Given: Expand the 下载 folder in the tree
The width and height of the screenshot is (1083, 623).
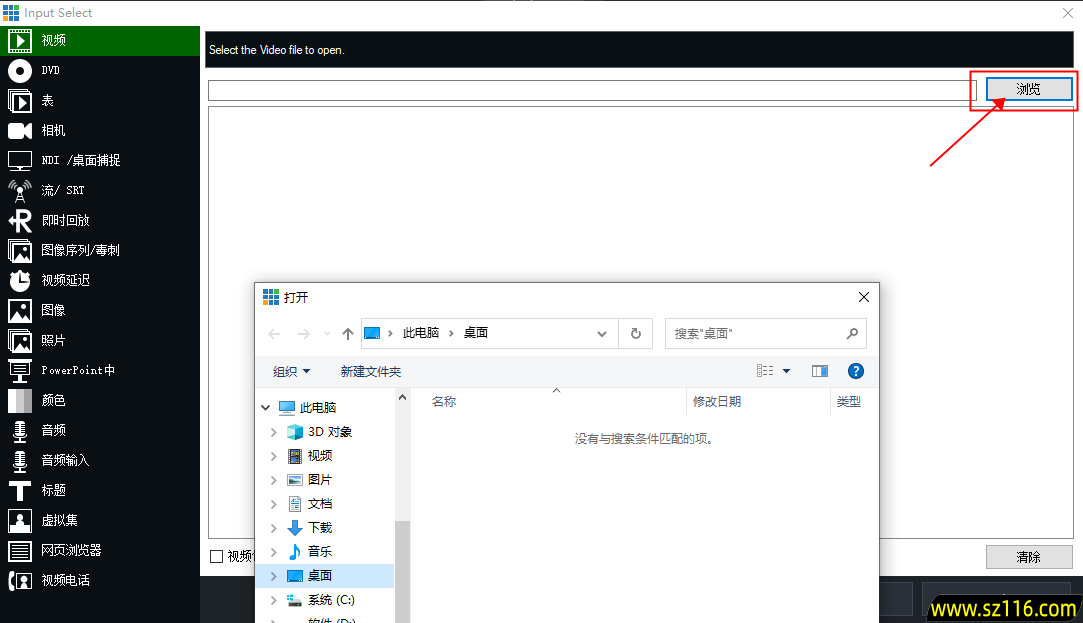Looking at the screenshot, I should coord(275,527).
